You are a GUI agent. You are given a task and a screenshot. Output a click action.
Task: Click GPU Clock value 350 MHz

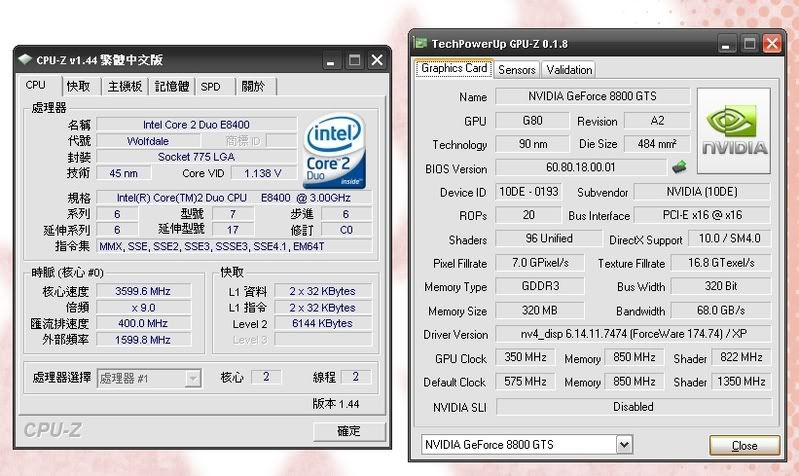(x=525, y=357)
